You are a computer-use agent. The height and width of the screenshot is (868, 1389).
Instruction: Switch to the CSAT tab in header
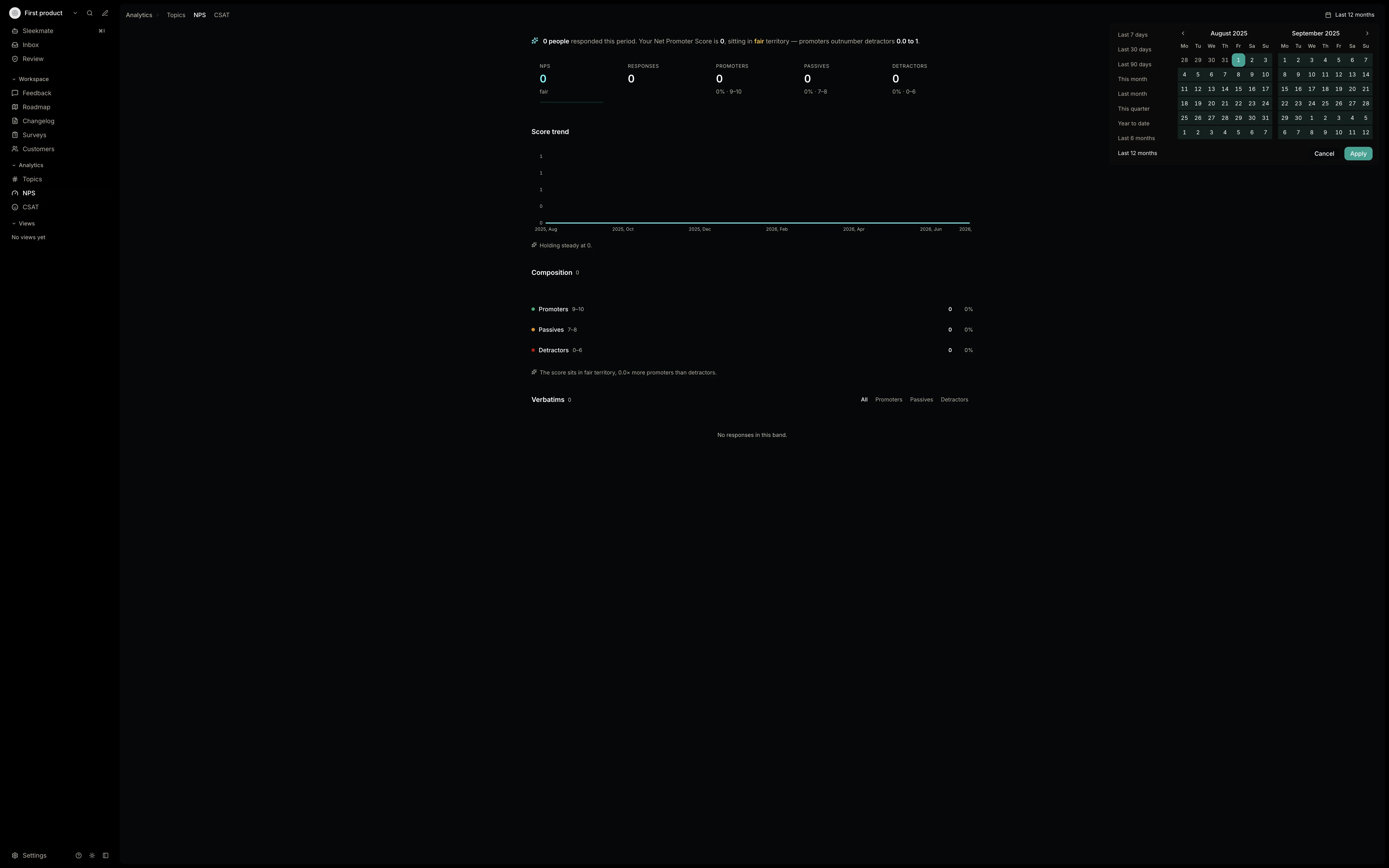[222, 15]
